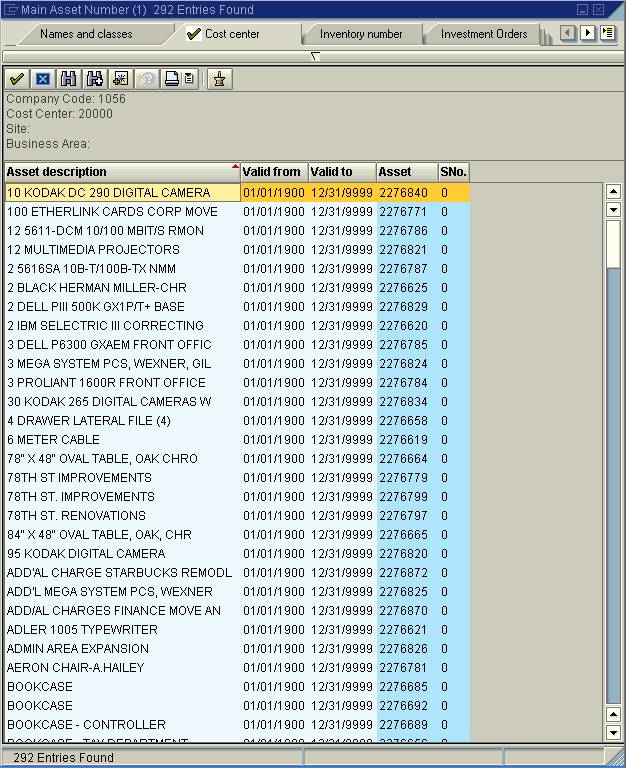Click asset number 2276685

click(403, 687)
